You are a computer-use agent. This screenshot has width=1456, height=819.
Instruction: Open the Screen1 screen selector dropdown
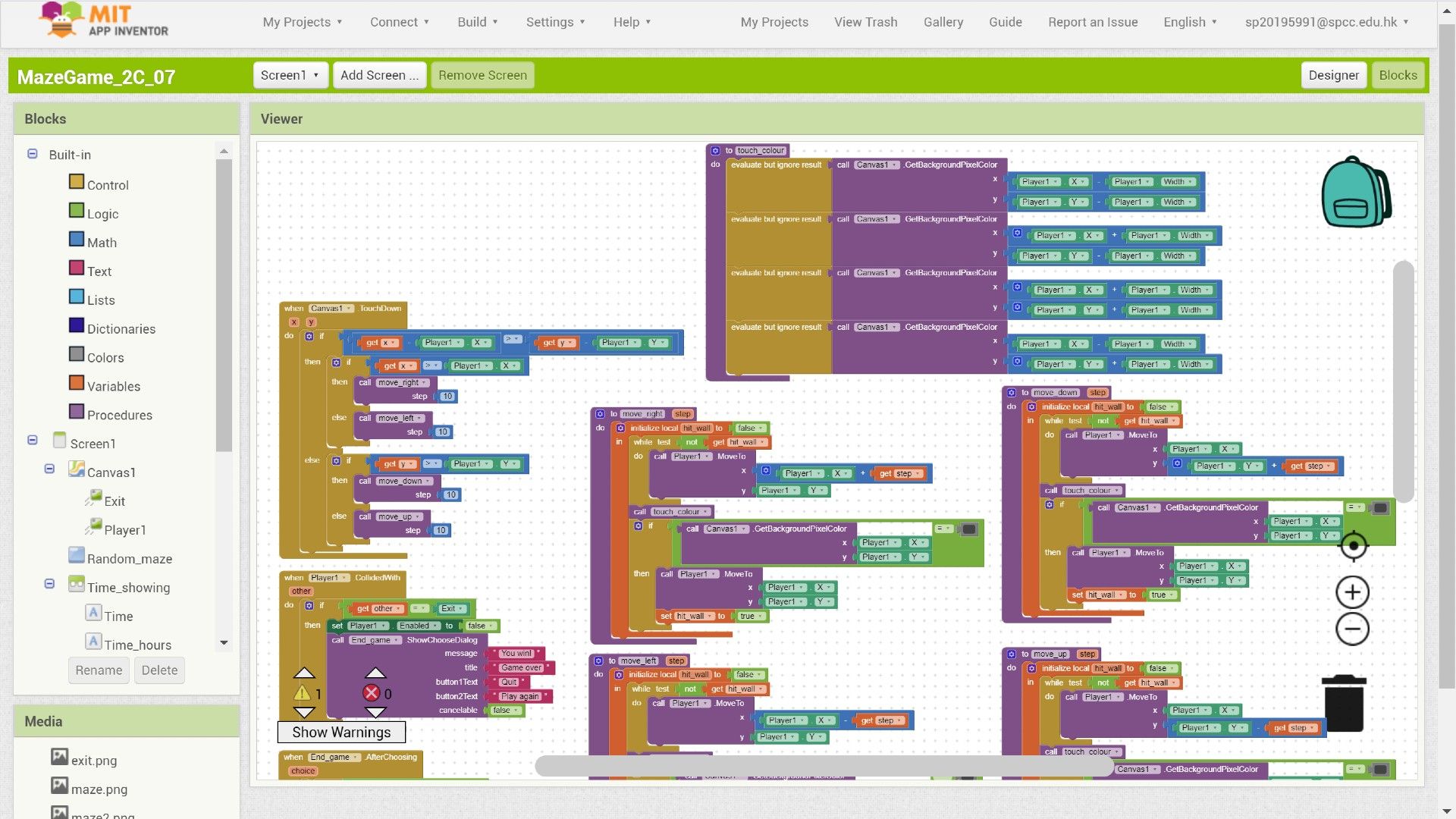coord(290,75)
